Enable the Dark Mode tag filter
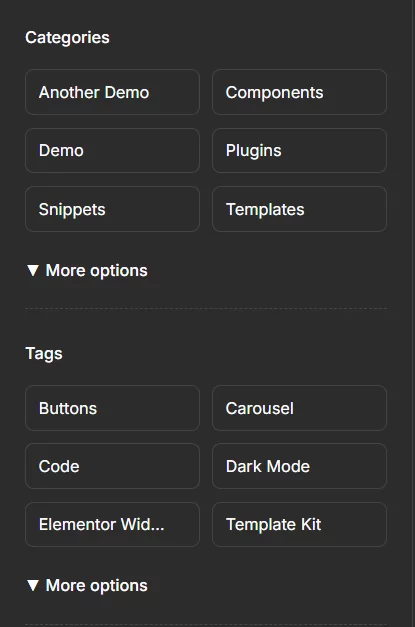This screenshot has width=415, height=627. [x=299, y=466]
